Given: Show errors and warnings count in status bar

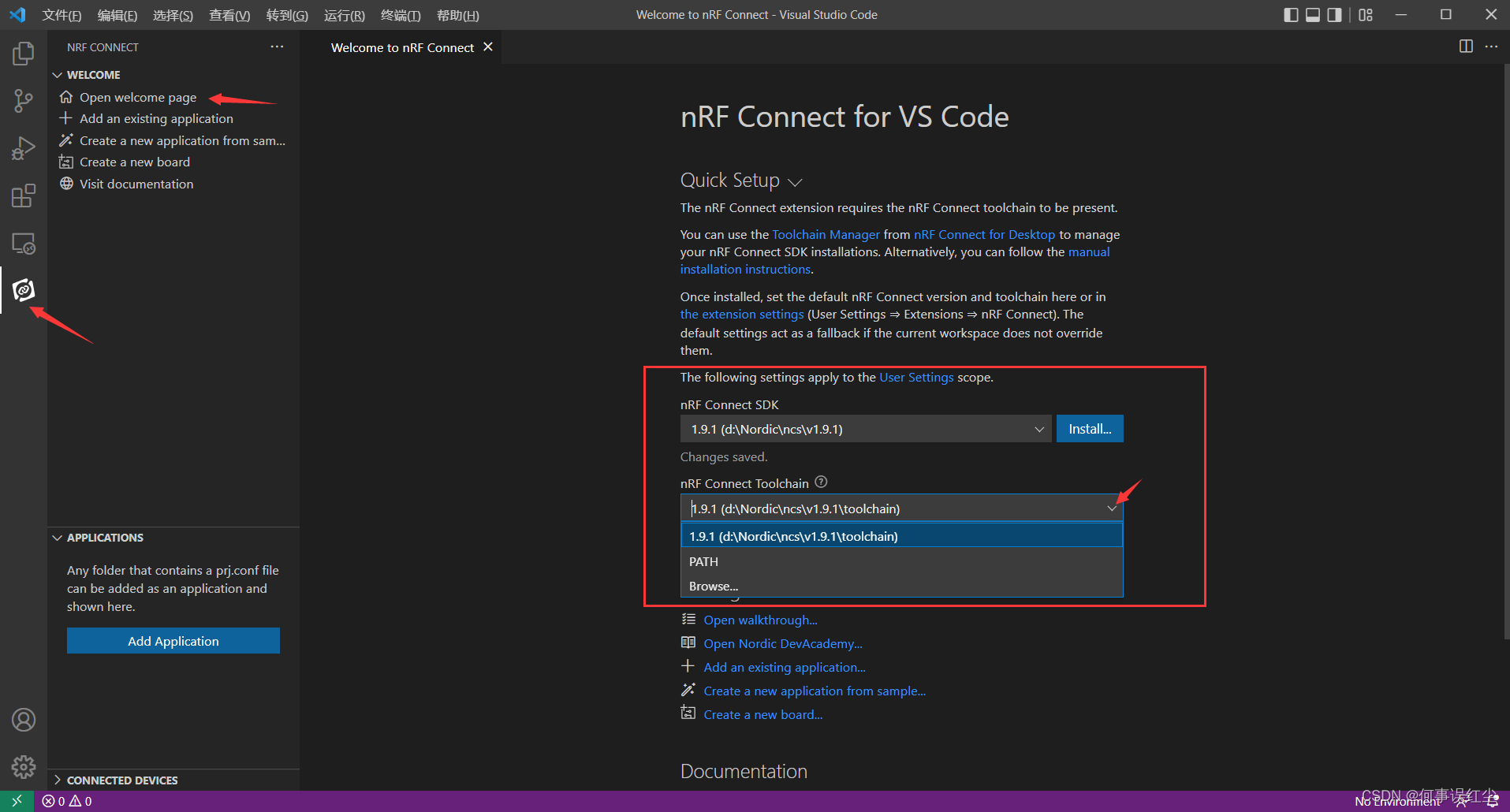Looking at the screenshot, I should [67, 801].
